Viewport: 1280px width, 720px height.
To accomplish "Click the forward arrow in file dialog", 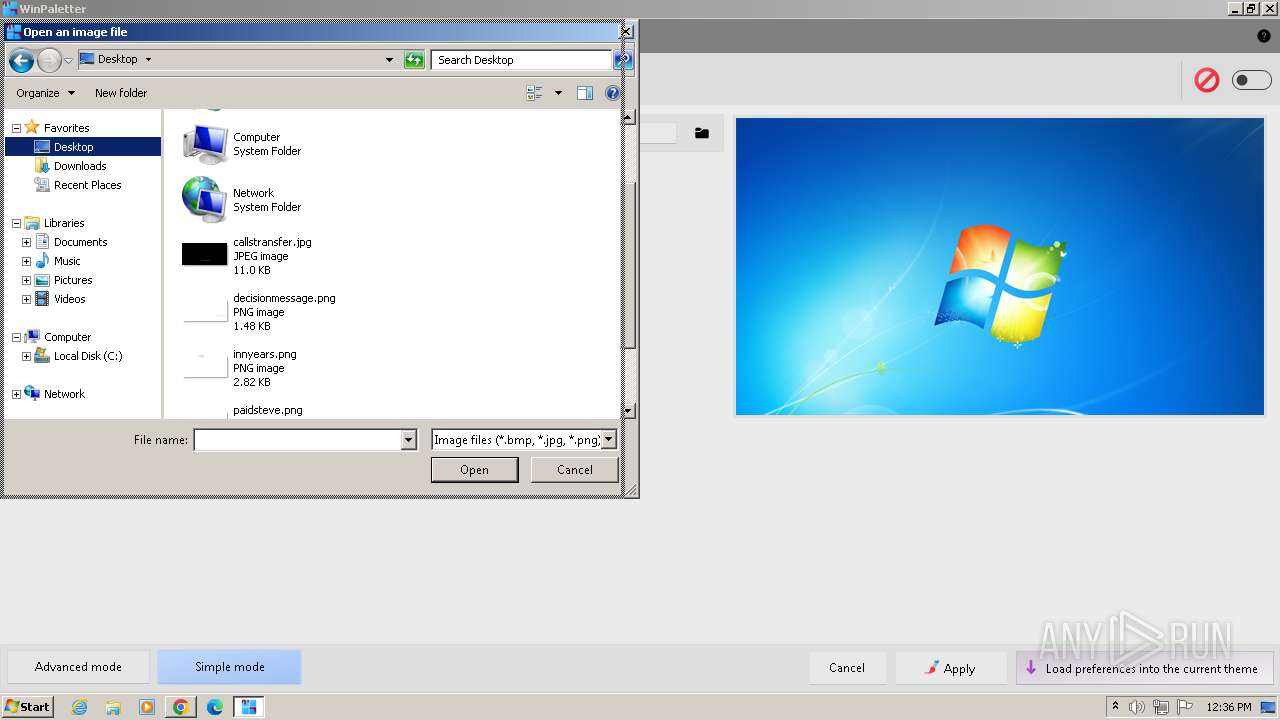I will [x=49, y=61].
